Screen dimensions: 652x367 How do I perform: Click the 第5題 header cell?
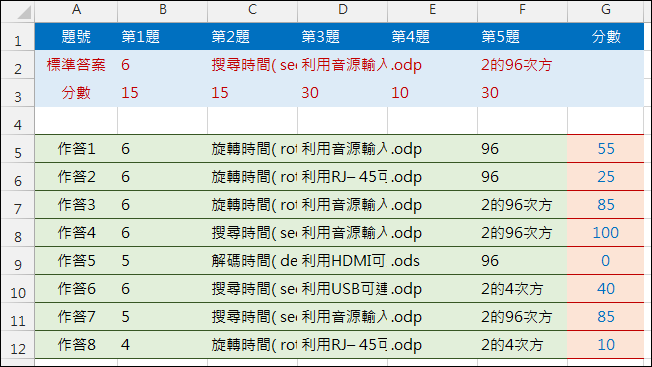[522, 37]
